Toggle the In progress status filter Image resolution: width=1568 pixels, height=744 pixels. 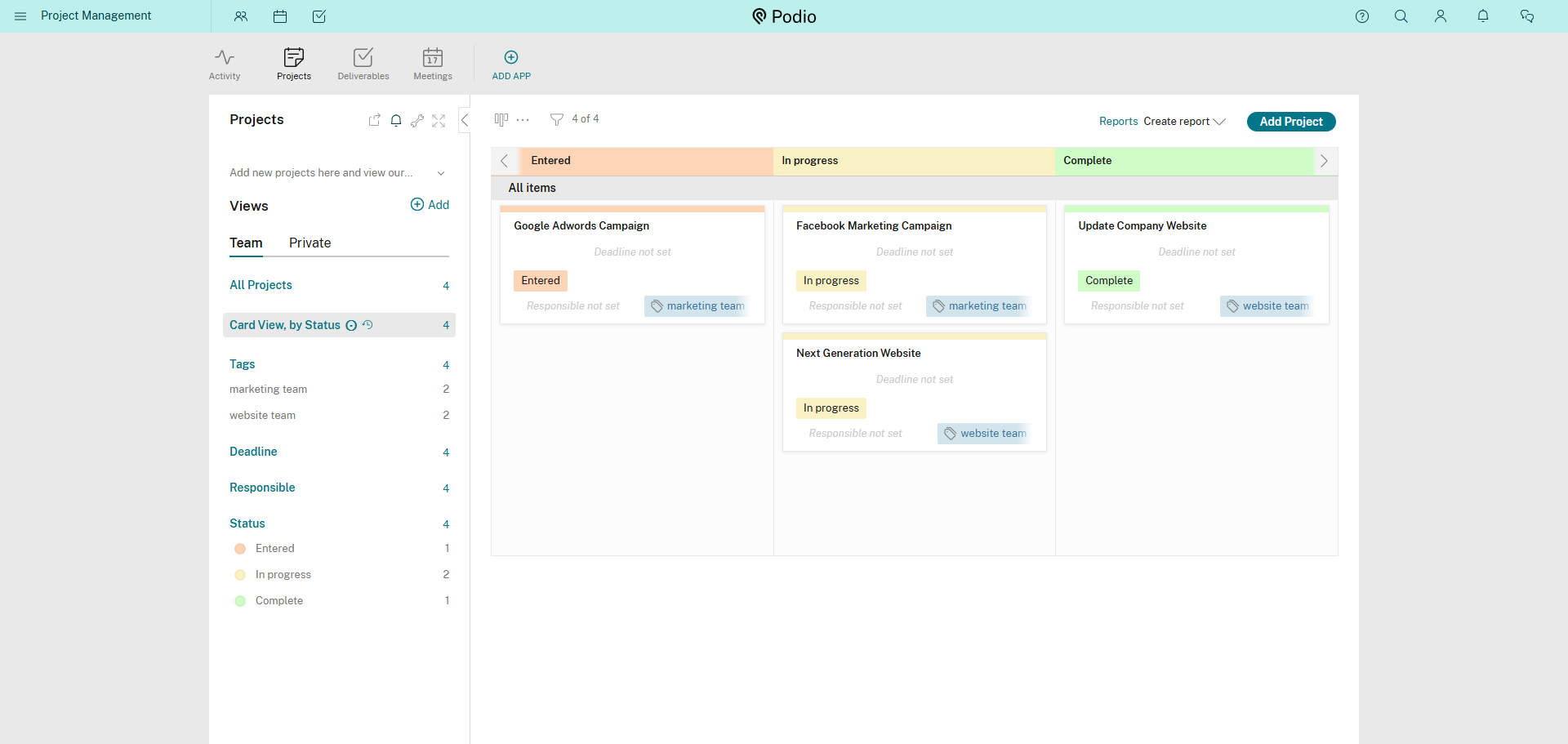pos(283,575)
